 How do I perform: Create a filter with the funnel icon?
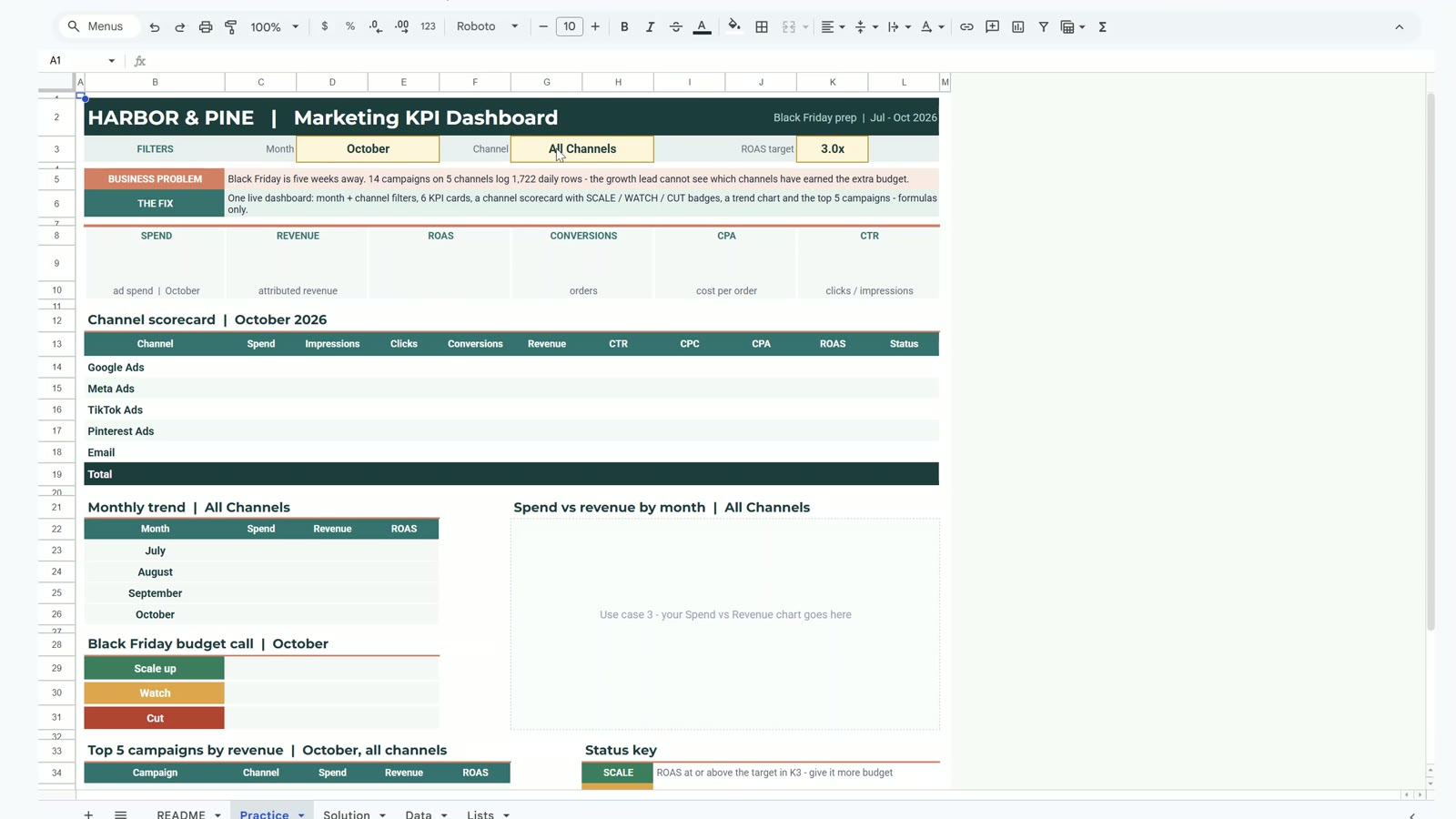(1044, 27)
